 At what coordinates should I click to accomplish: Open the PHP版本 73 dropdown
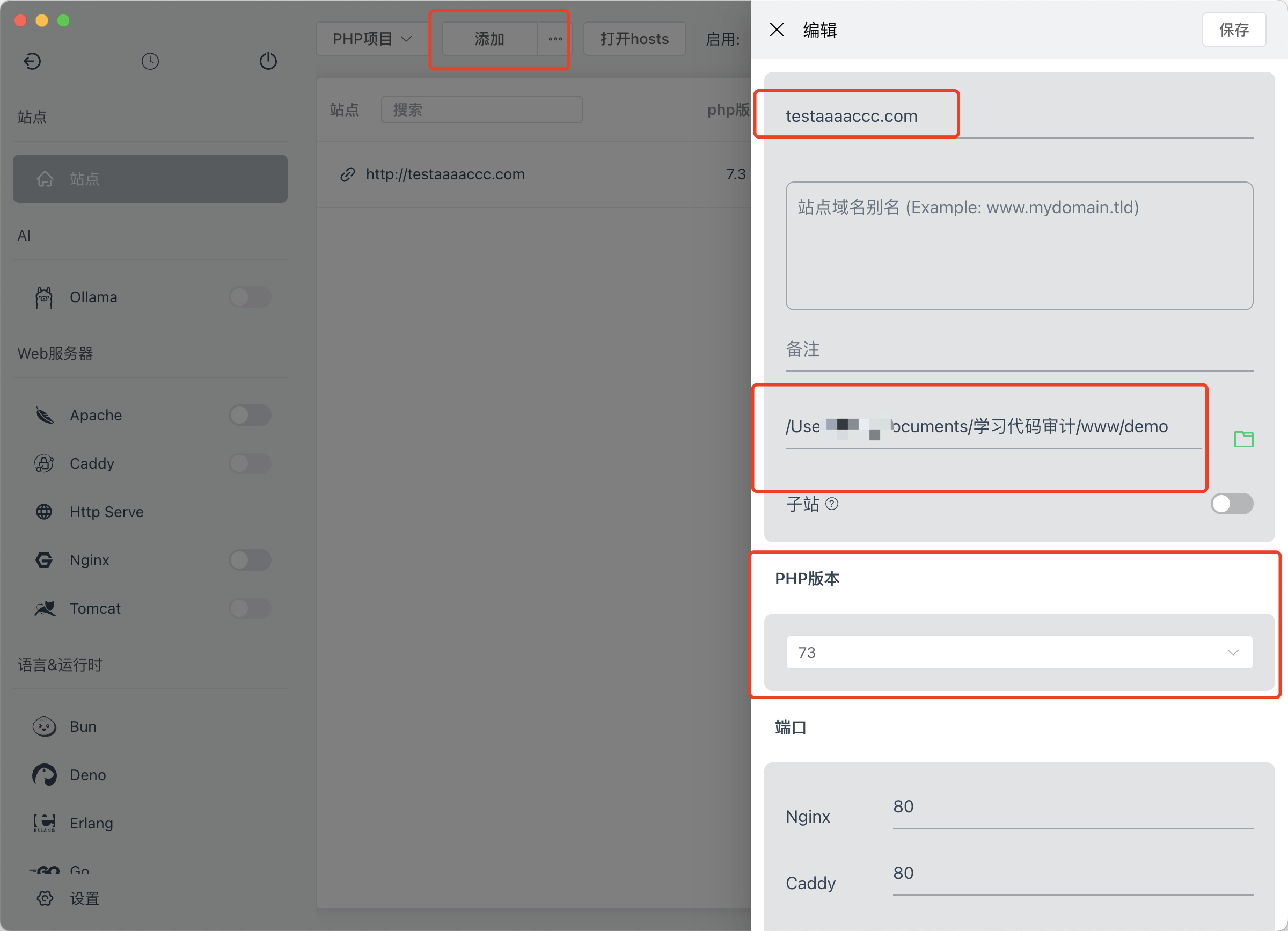pyautogui.click(x=1019, y=652)
